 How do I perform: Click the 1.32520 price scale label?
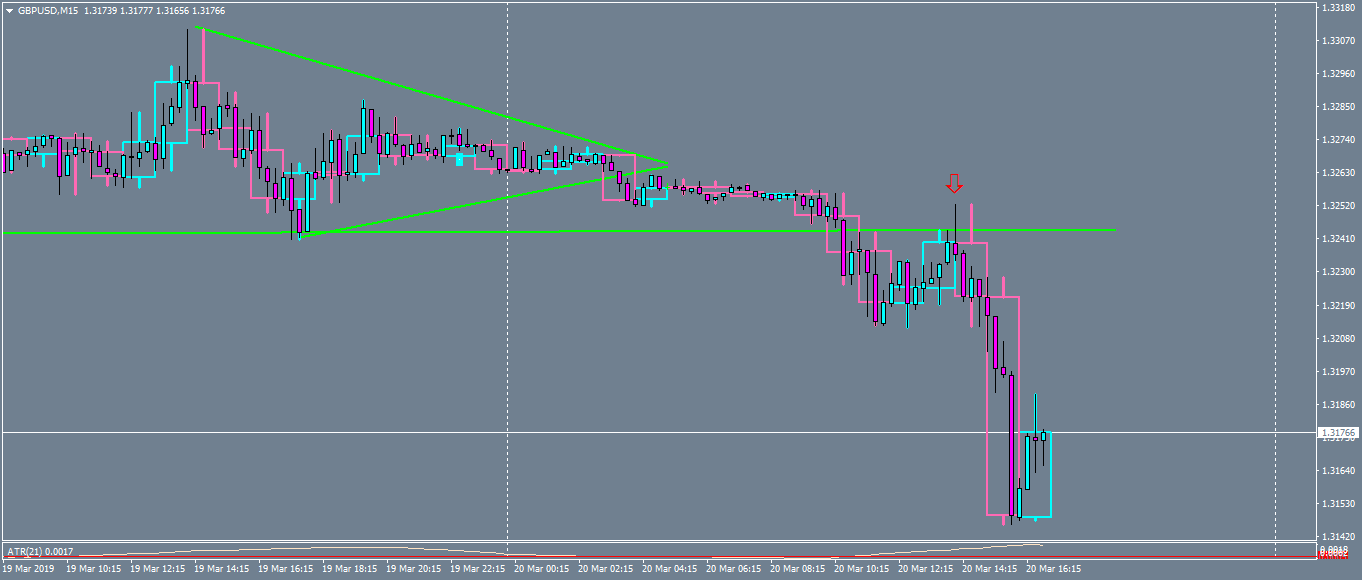click(x=1338, y=206)
